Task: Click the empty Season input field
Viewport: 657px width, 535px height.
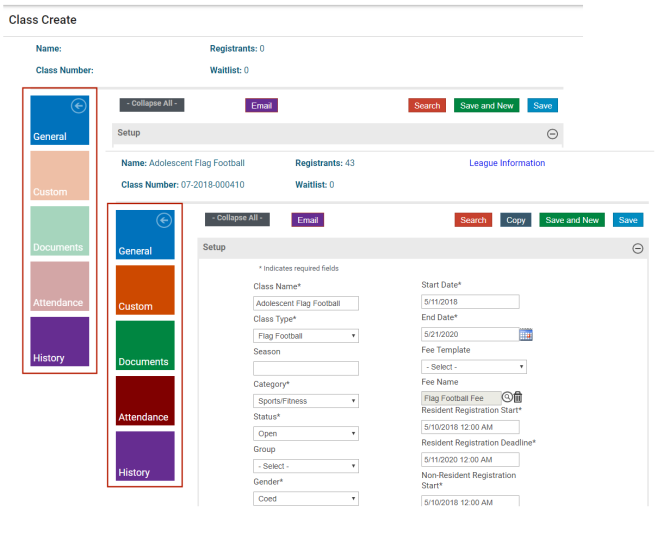Action: click(305, 368)
